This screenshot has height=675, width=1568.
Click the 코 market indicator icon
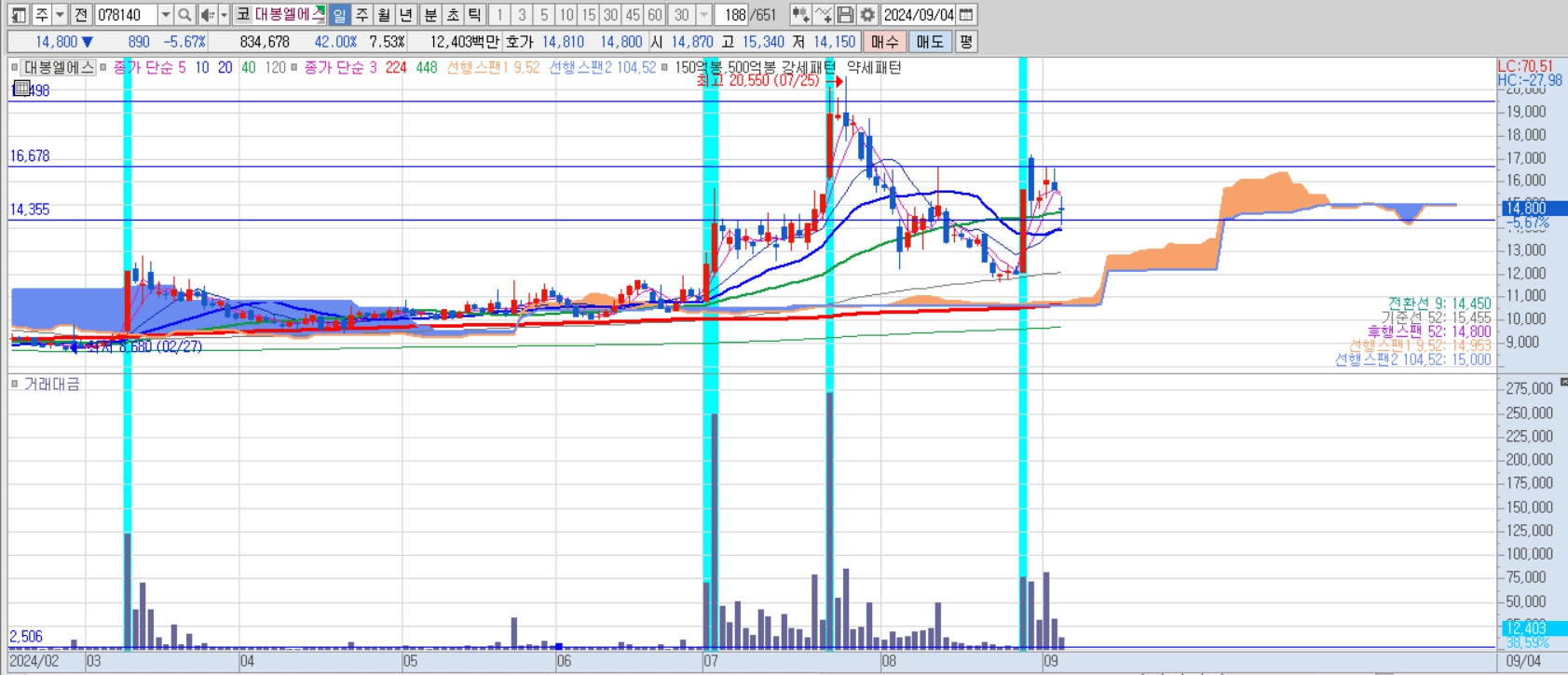tap(242, 15)
